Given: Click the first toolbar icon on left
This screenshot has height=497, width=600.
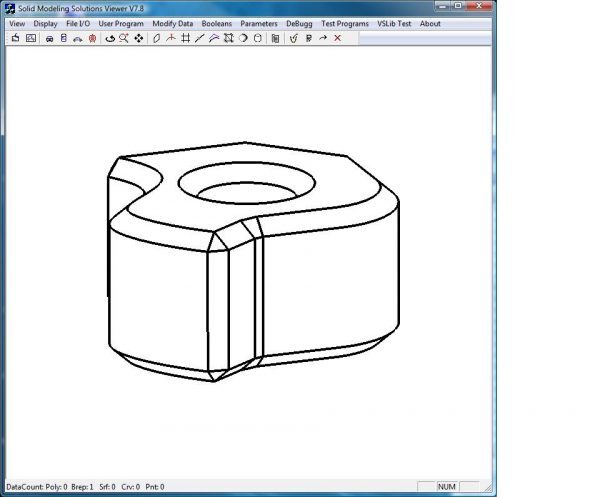Looking at the screenshot, I should coord(15,38).
